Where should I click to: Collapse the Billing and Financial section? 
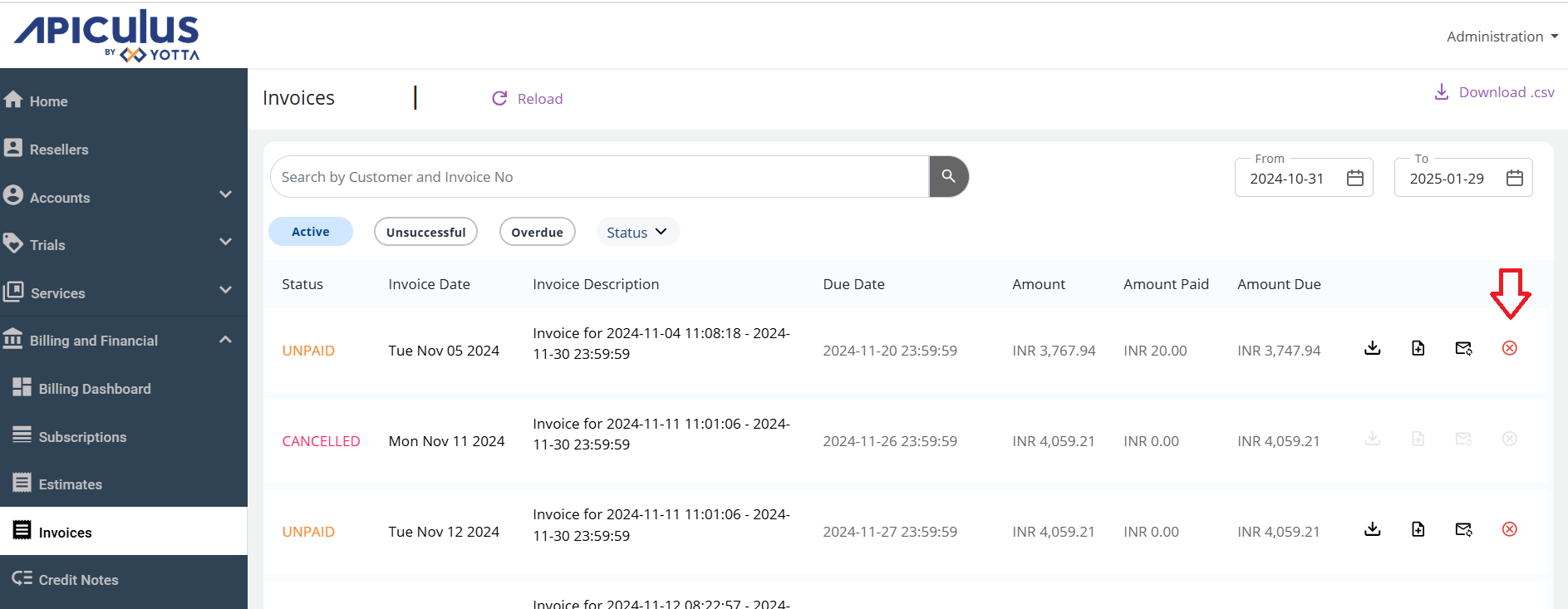(x=224, y=340)
